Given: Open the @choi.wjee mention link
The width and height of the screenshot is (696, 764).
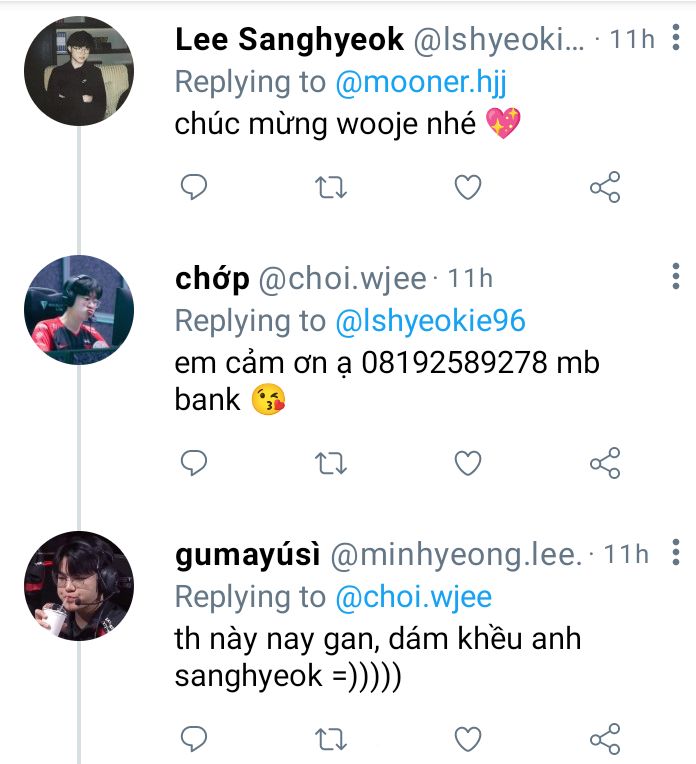Looking at the screenshot, I should coord(414,597).
